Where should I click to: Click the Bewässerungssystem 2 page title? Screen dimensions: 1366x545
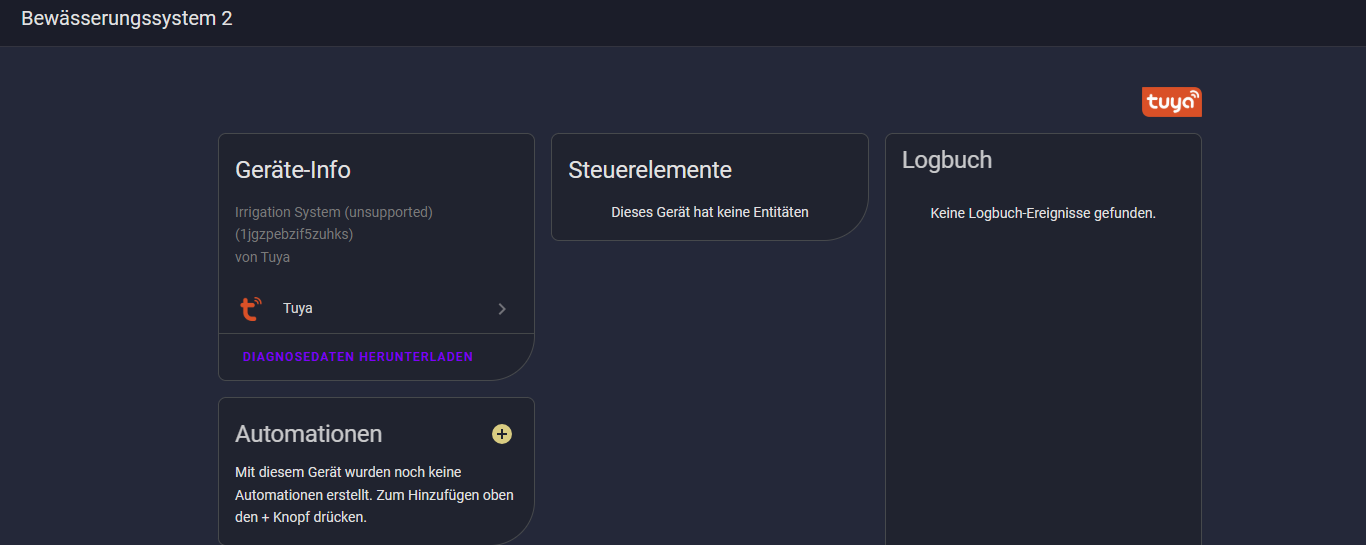point(127,18)
